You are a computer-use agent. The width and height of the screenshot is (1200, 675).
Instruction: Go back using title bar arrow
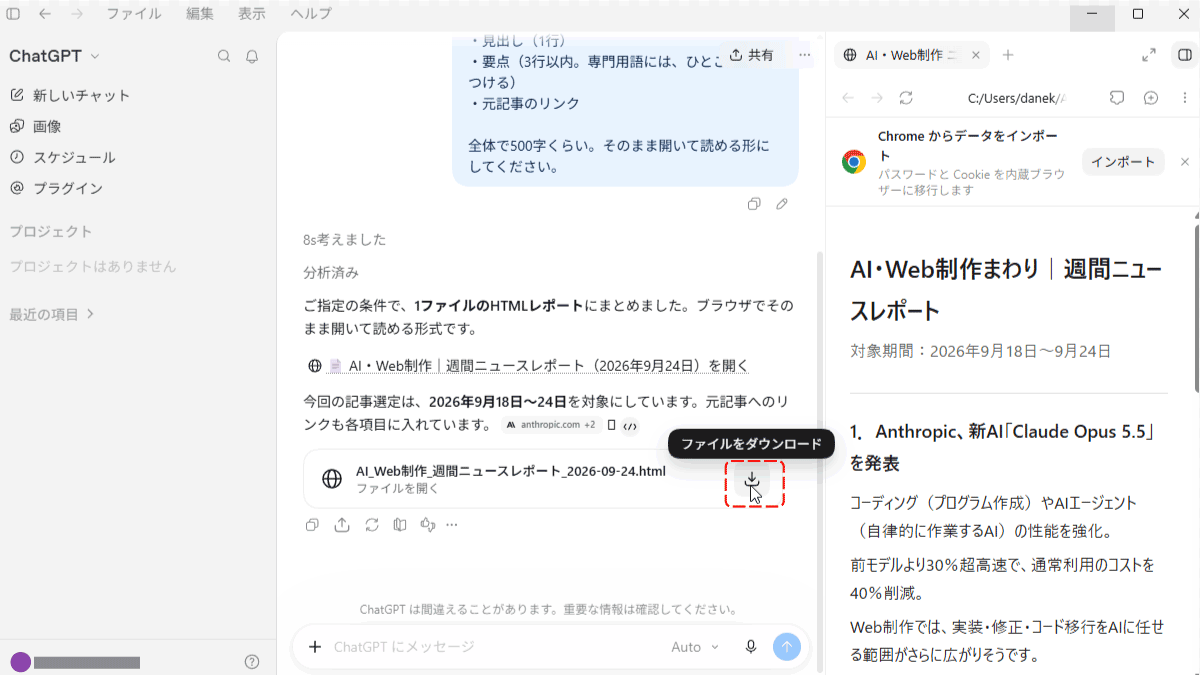pos(45,14)
